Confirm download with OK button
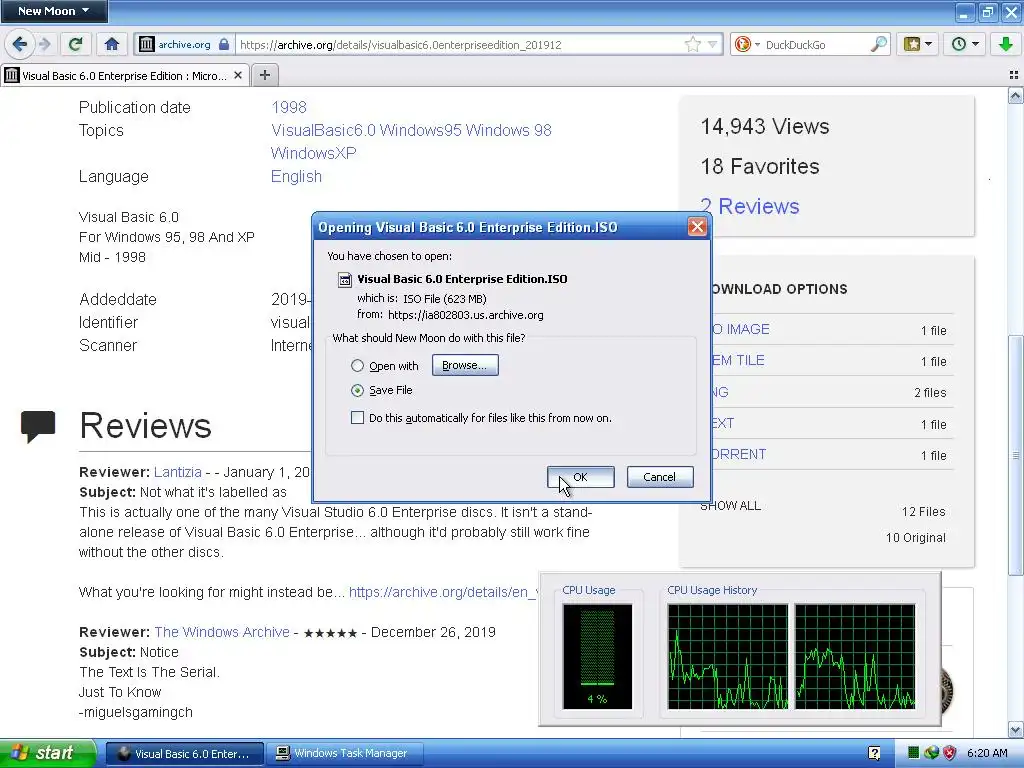This screenshot has height=768, width=1024. (x=581, y=477)
